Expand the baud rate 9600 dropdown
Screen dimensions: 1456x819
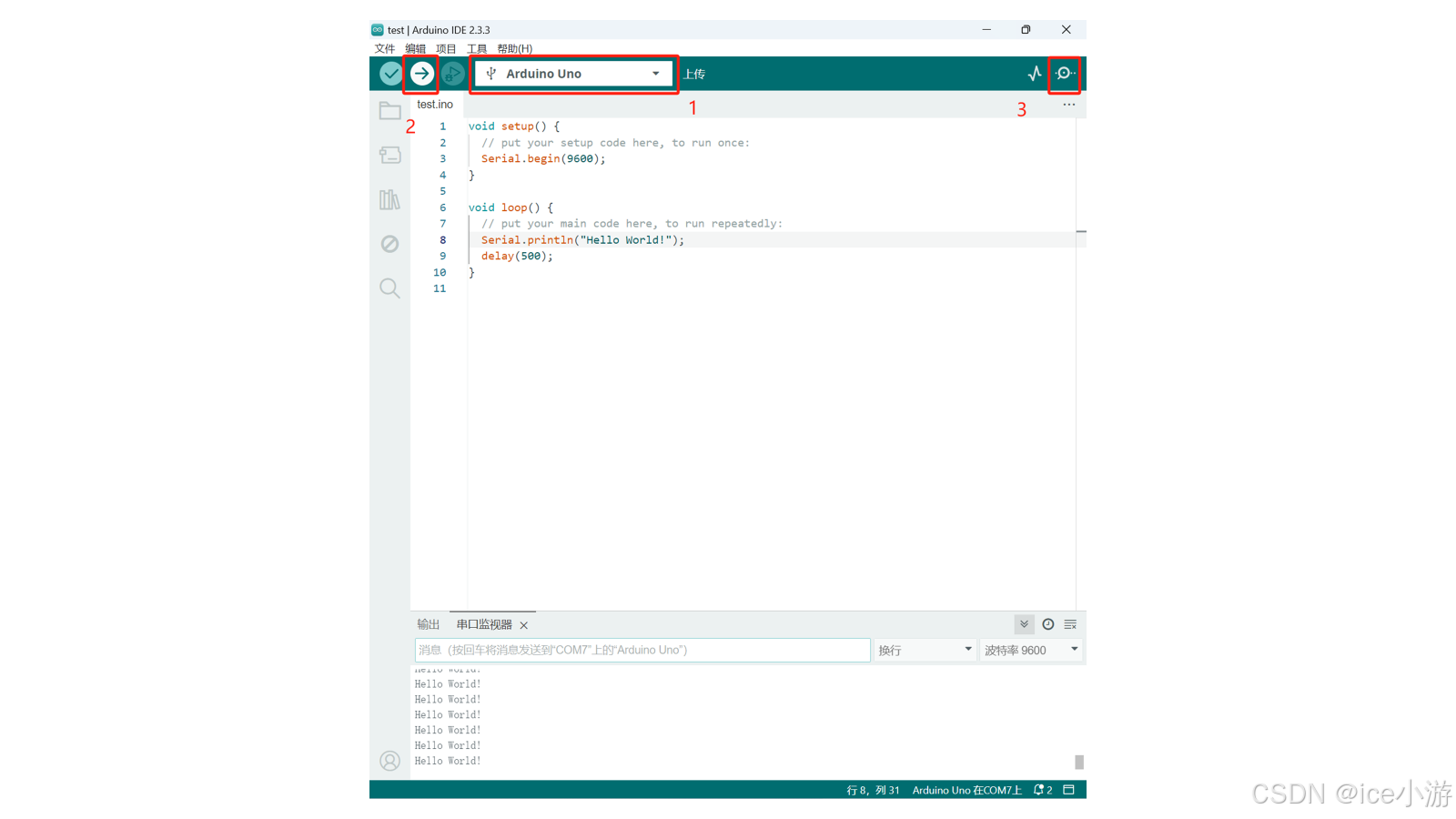(x=1031, y=650)
